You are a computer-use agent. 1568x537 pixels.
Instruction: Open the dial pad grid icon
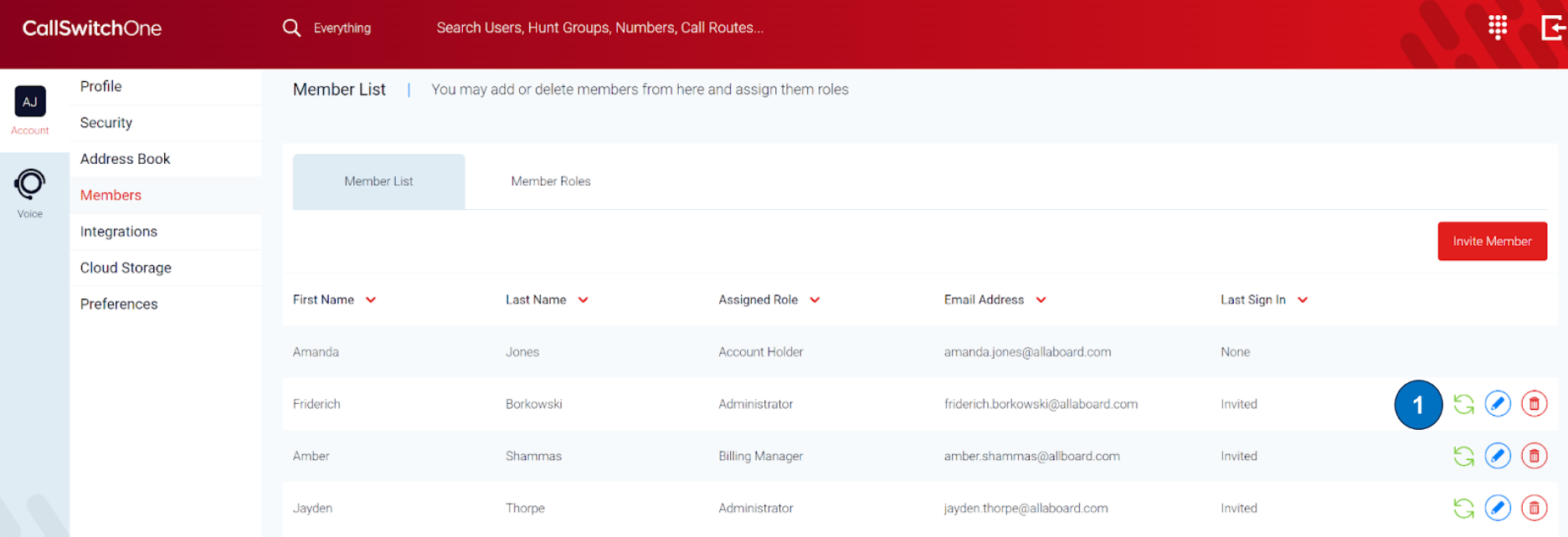tap(1498, 27)
